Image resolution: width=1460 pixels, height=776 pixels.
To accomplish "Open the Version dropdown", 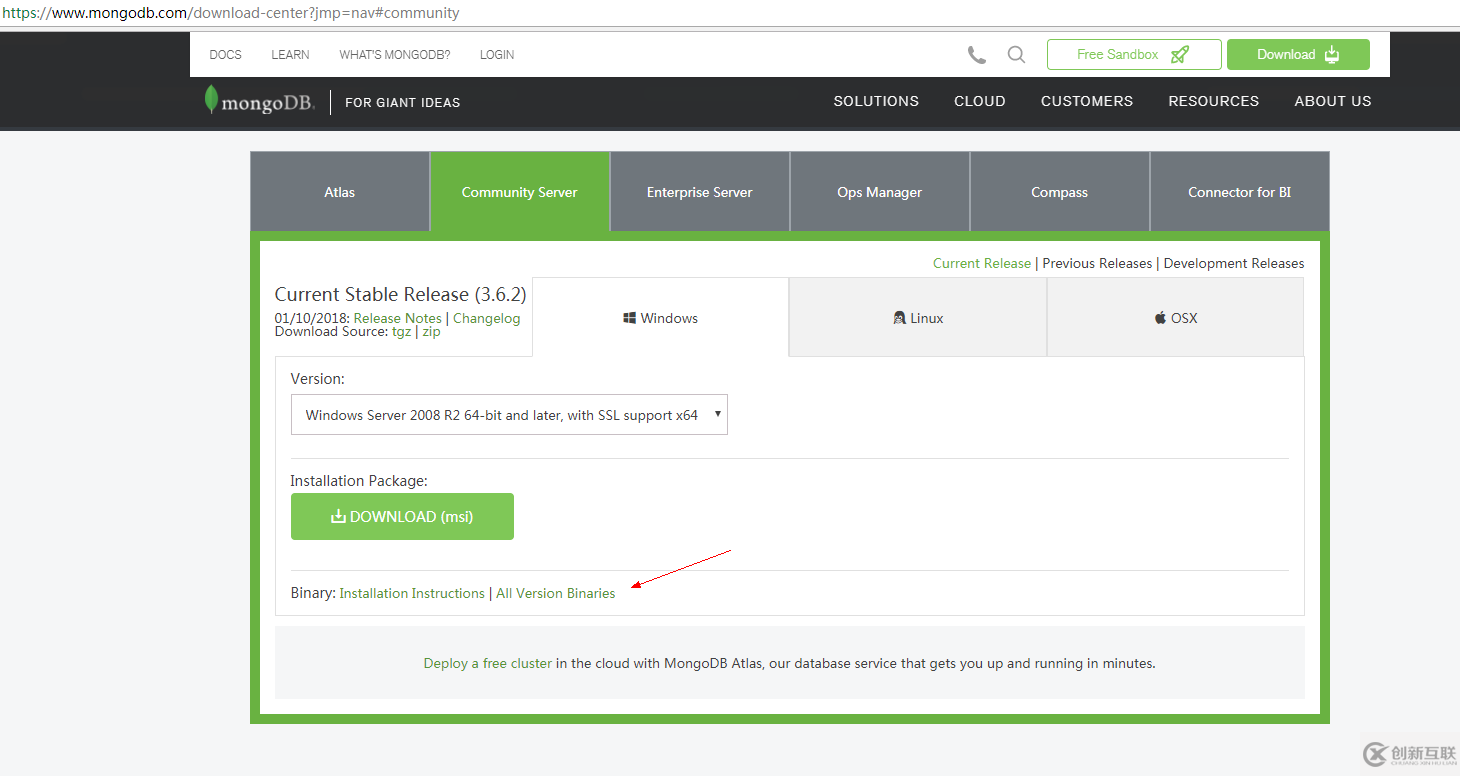I will pyautogui.click(x=509, y=415).
